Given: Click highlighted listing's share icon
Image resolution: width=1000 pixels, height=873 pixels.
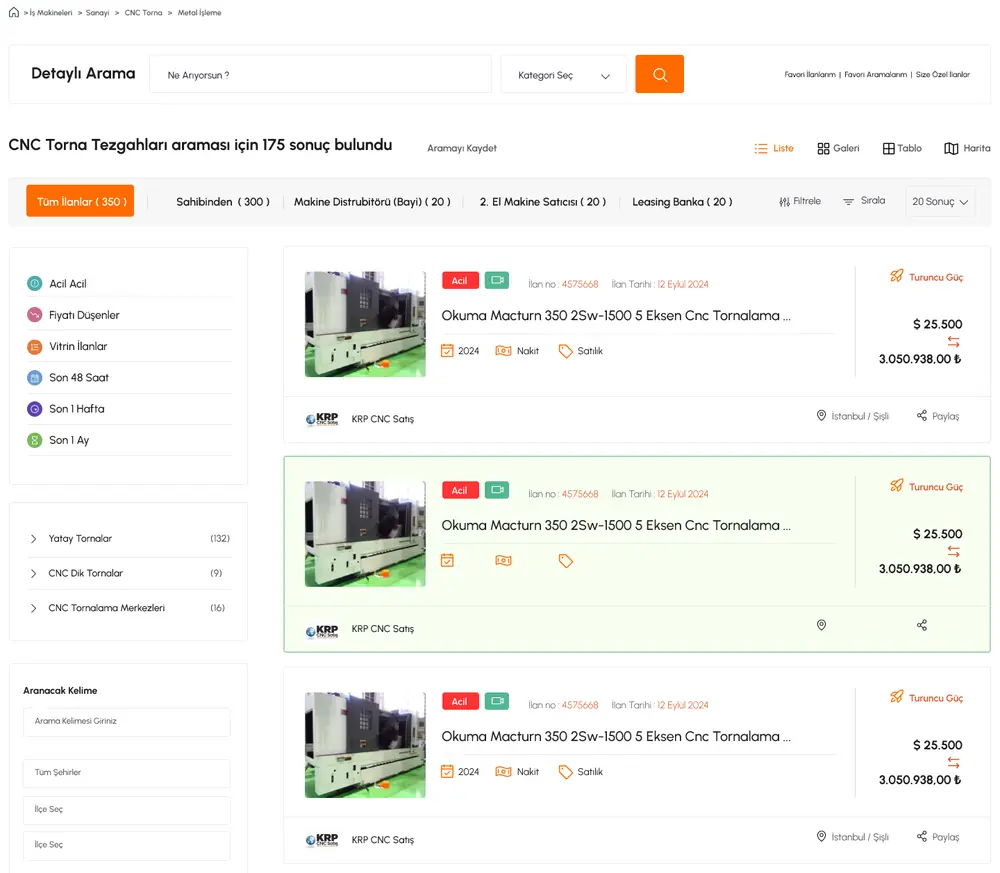Looking at the screenshot, I should coord(922,625).
